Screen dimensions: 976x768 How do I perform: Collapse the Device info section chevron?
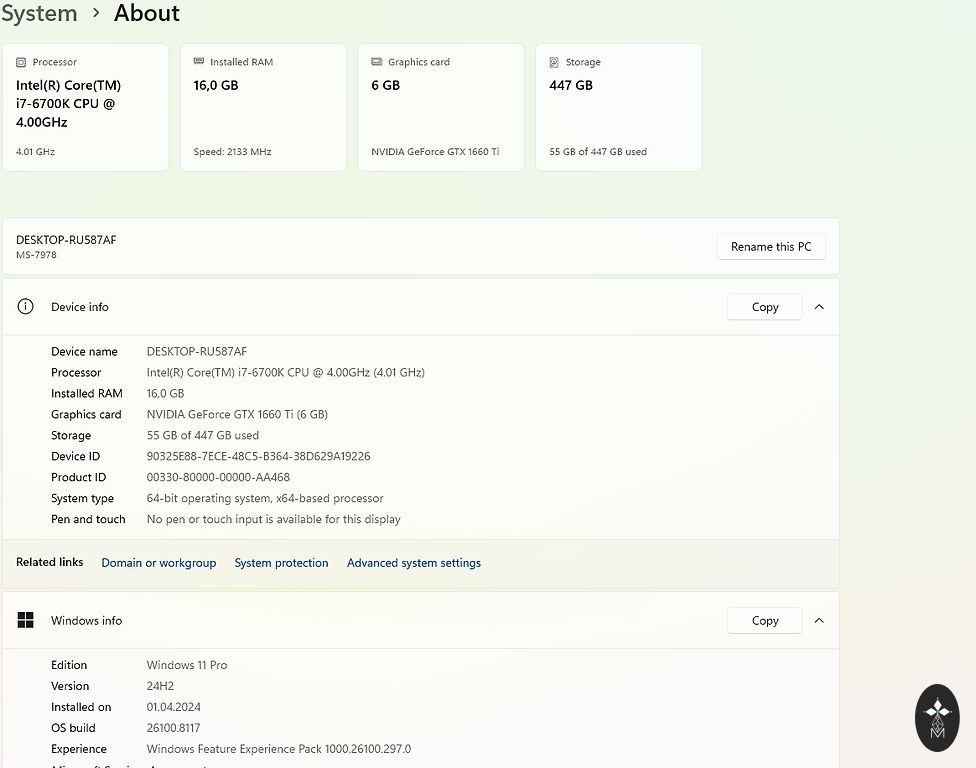819,307
